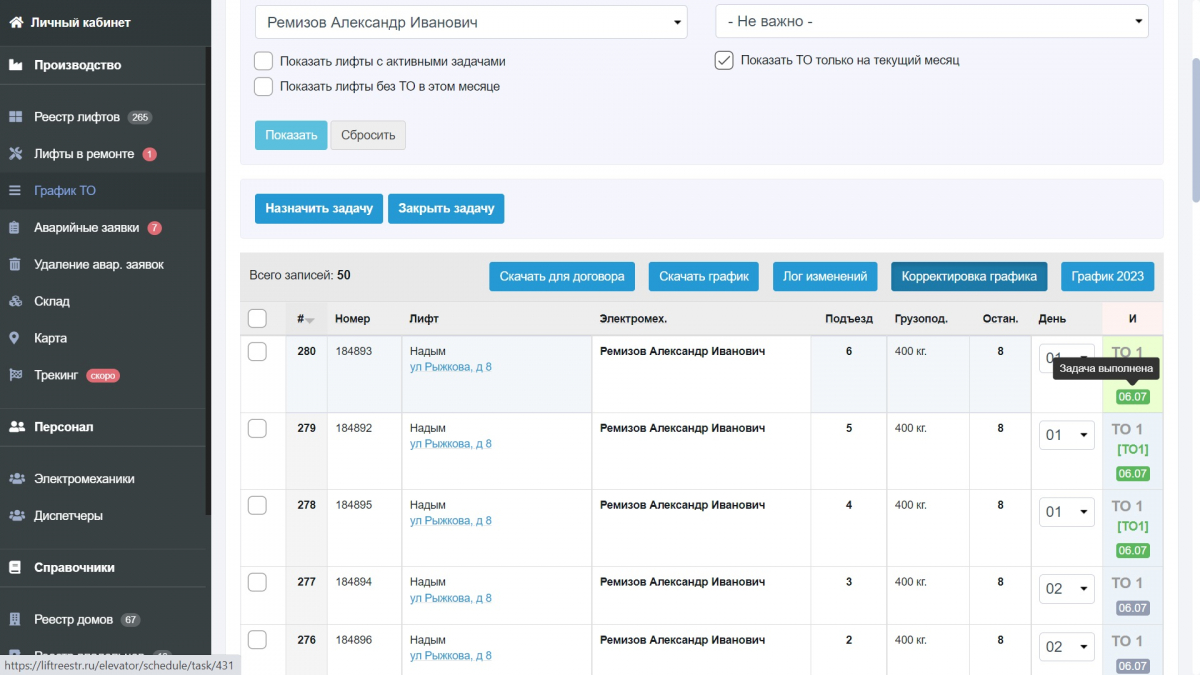Open the Ремизов Александр Иванович dropdown
Screen dimensions: 1200x675
[471, 22]
